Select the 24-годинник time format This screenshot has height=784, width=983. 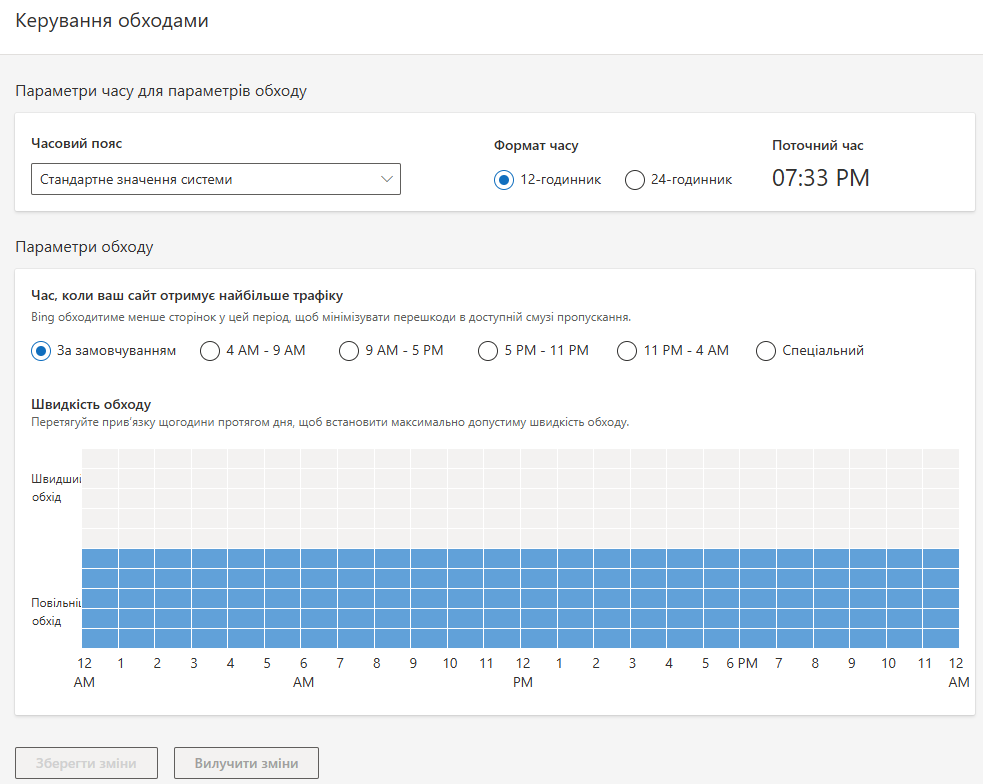click(634, 180)
